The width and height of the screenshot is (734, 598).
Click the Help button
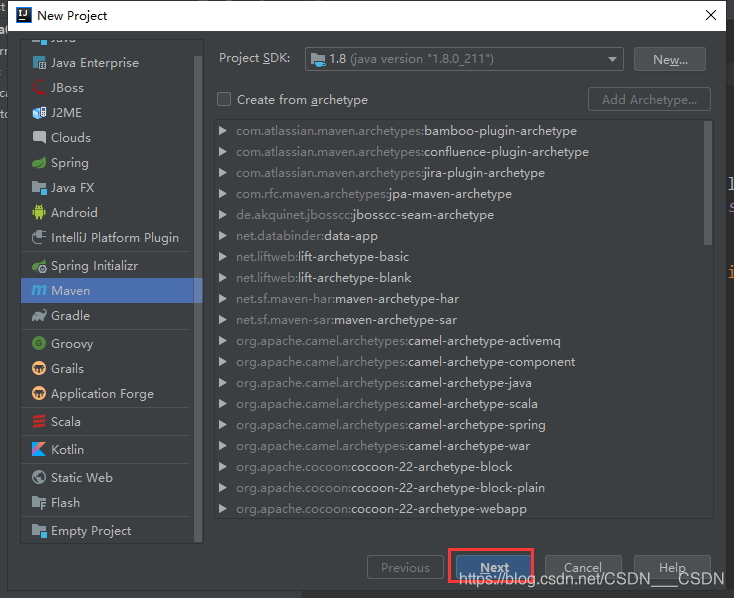[x=672, y=567]
